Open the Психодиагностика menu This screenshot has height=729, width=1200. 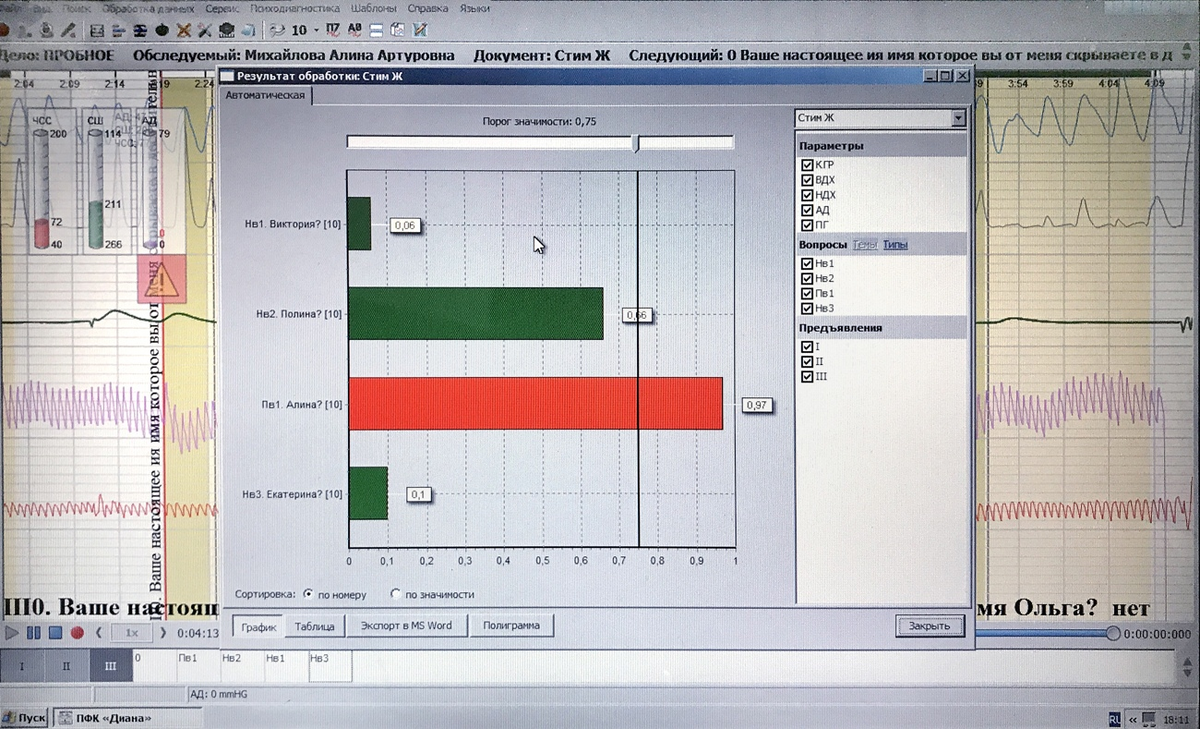[x=295, y=9]
